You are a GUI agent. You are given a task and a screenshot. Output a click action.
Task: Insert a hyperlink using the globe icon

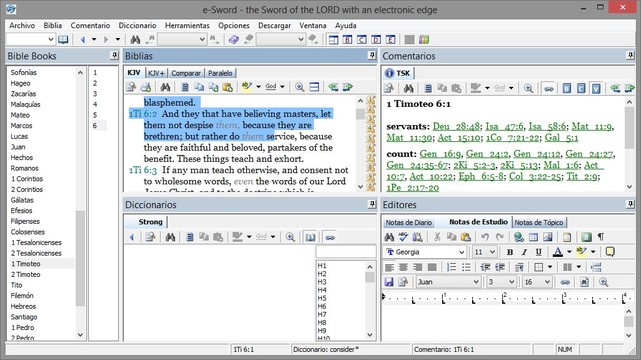pos(519,237)
